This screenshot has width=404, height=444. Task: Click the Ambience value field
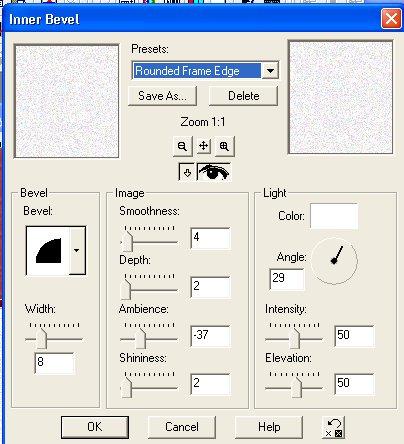210,335
